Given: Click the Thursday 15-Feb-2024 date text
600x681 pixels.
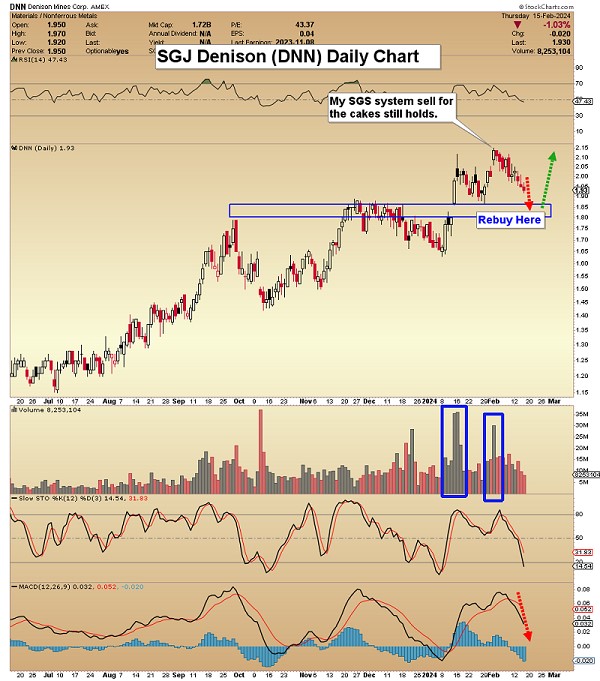Looking at the screenshot, I should pos(555,15).
